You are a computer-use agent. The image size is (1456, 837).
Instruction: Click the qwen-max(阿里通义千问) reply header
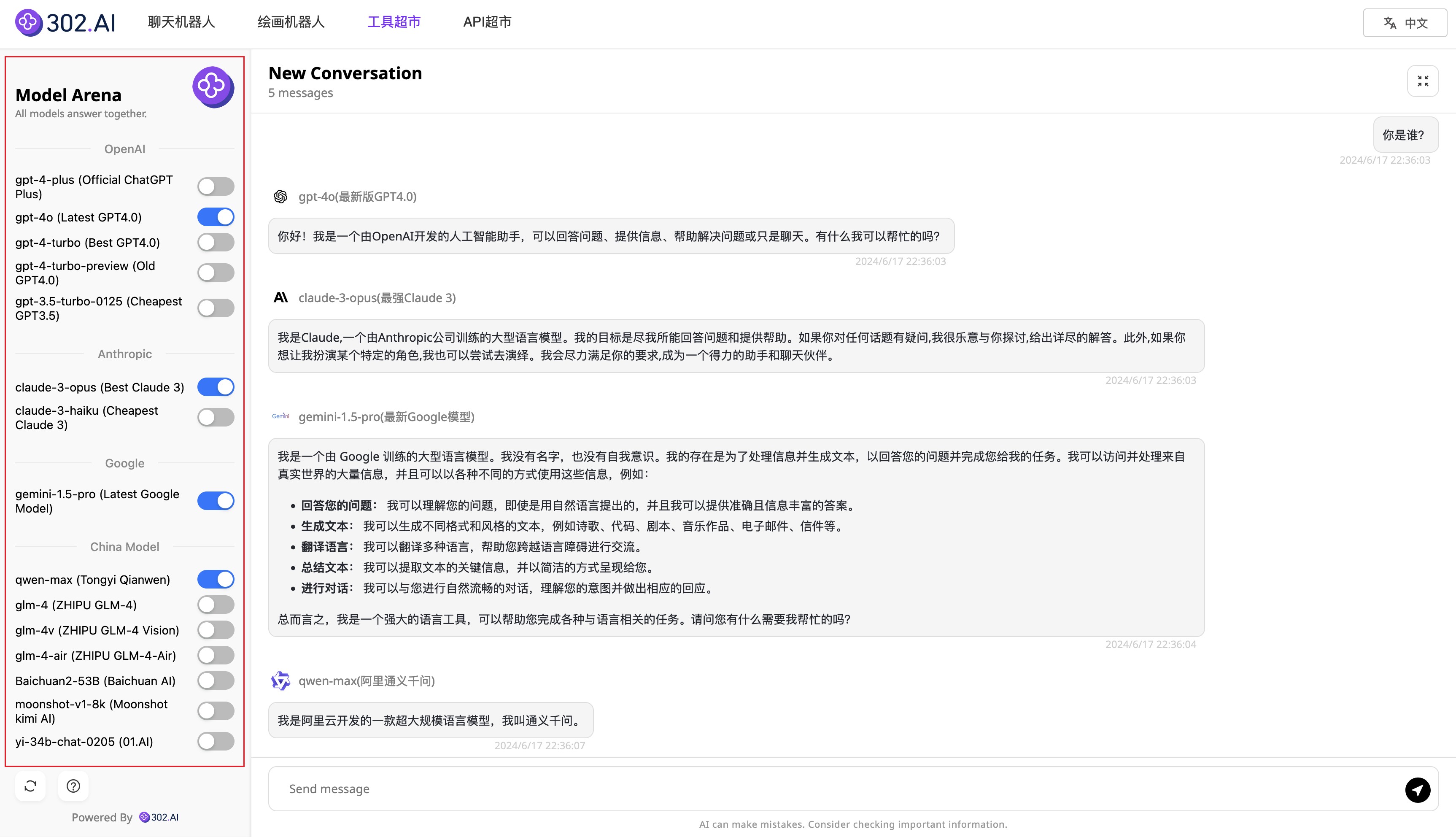click(367, 681)
